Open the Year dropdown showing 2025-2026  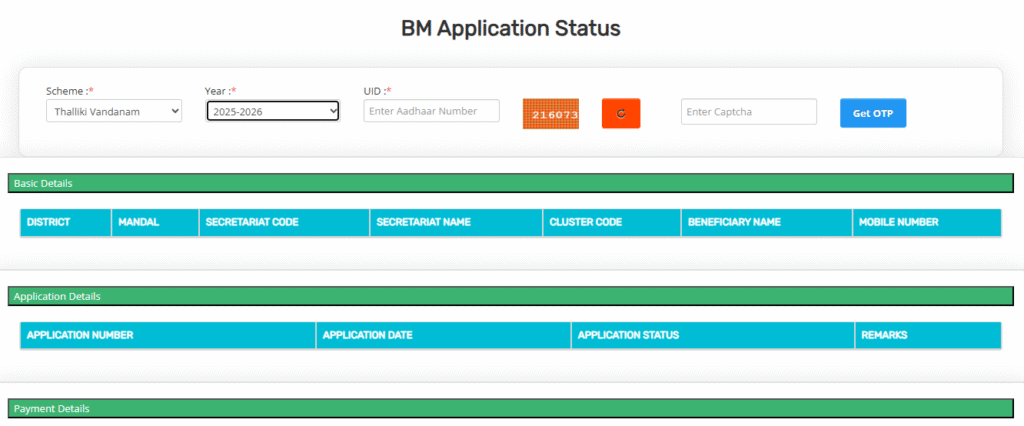coord(273,112)
